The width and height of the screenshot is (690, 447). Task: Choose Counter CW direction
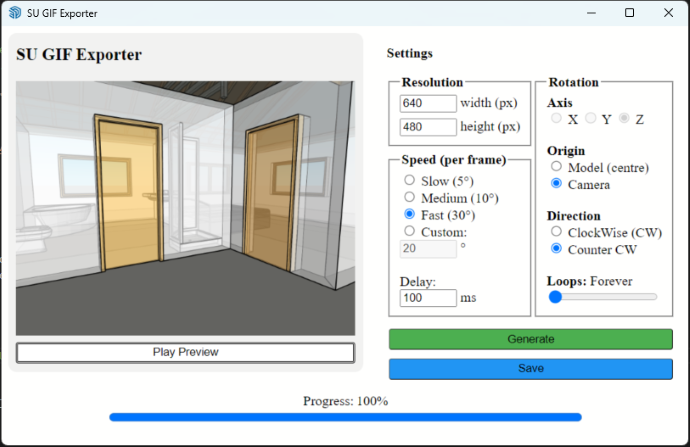point(557,249)
